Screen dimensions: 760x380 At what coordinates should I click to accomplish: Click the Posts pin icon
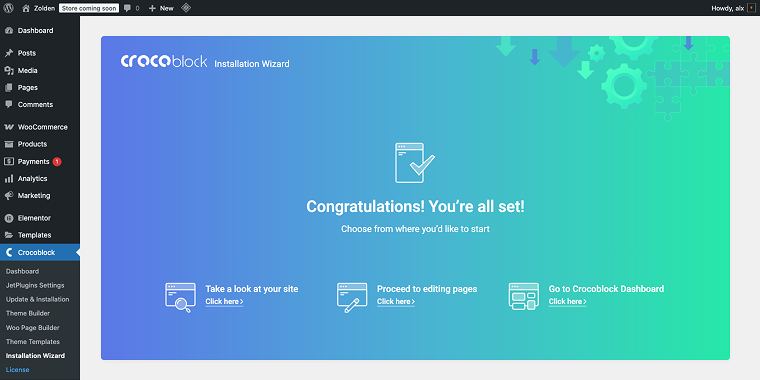point(9,53)
